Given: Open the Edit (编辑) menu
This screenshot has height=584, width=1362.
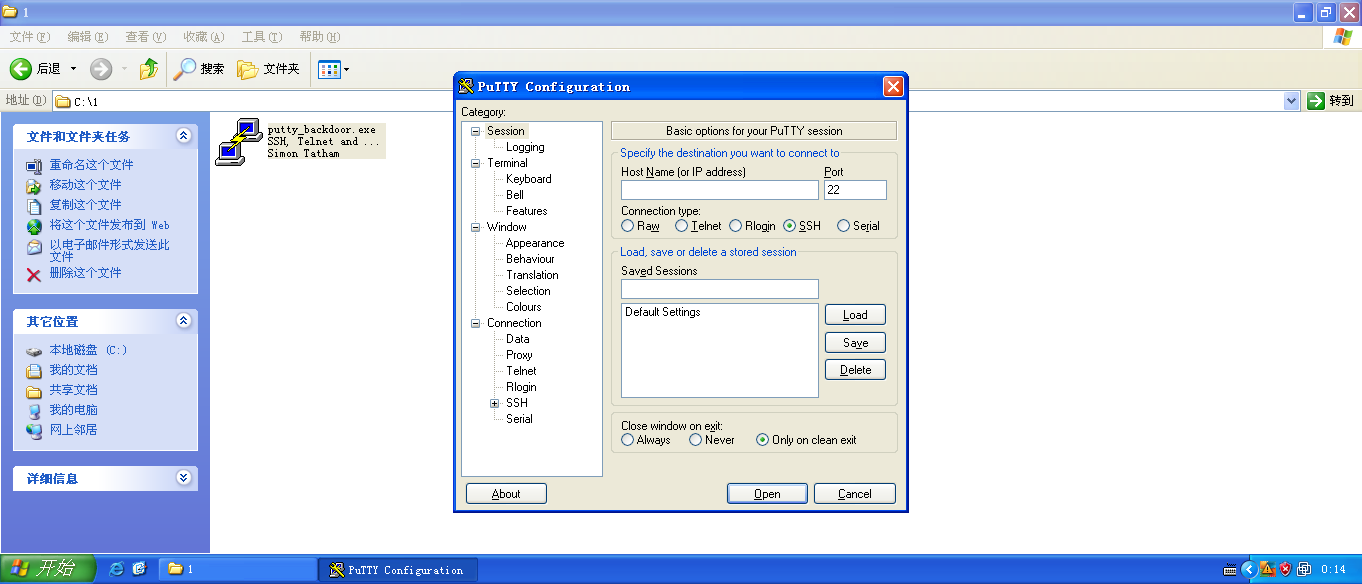Looking at the screenshot, I should 87,37.
